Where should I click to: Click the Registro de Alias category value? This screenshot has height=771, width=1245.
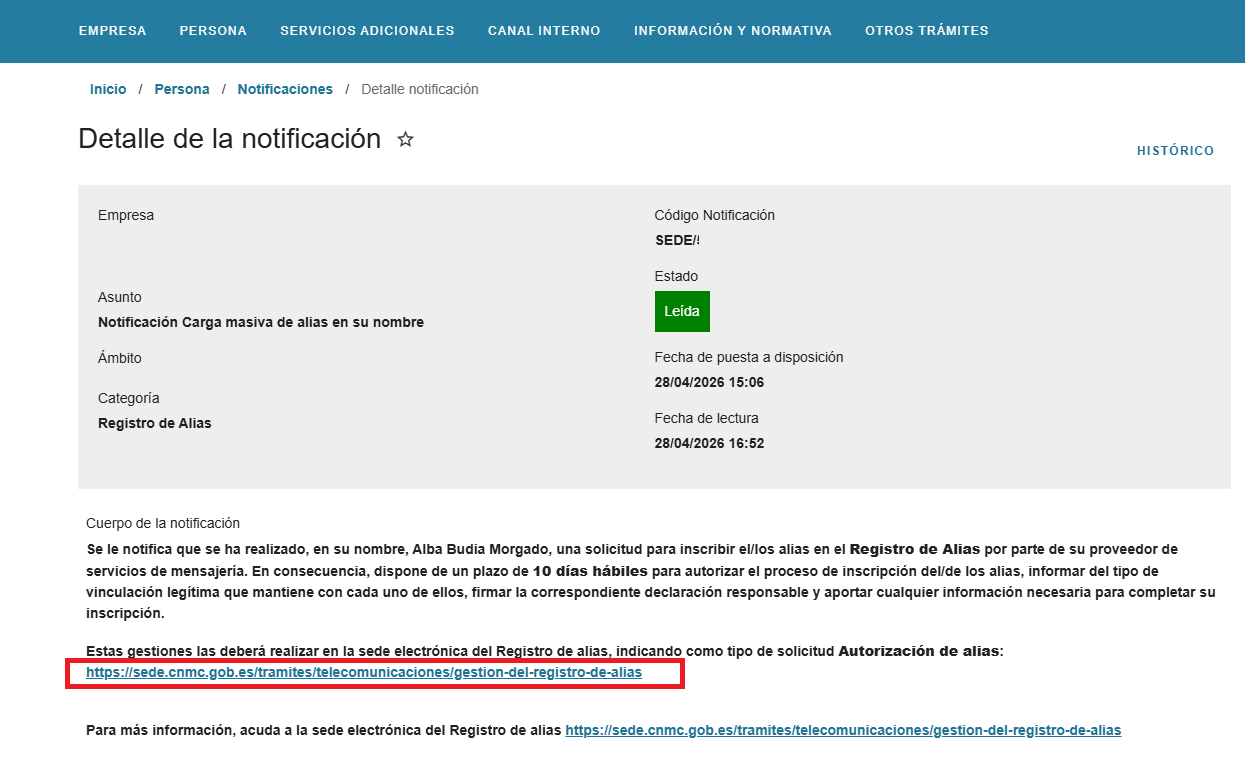point(155,423)
